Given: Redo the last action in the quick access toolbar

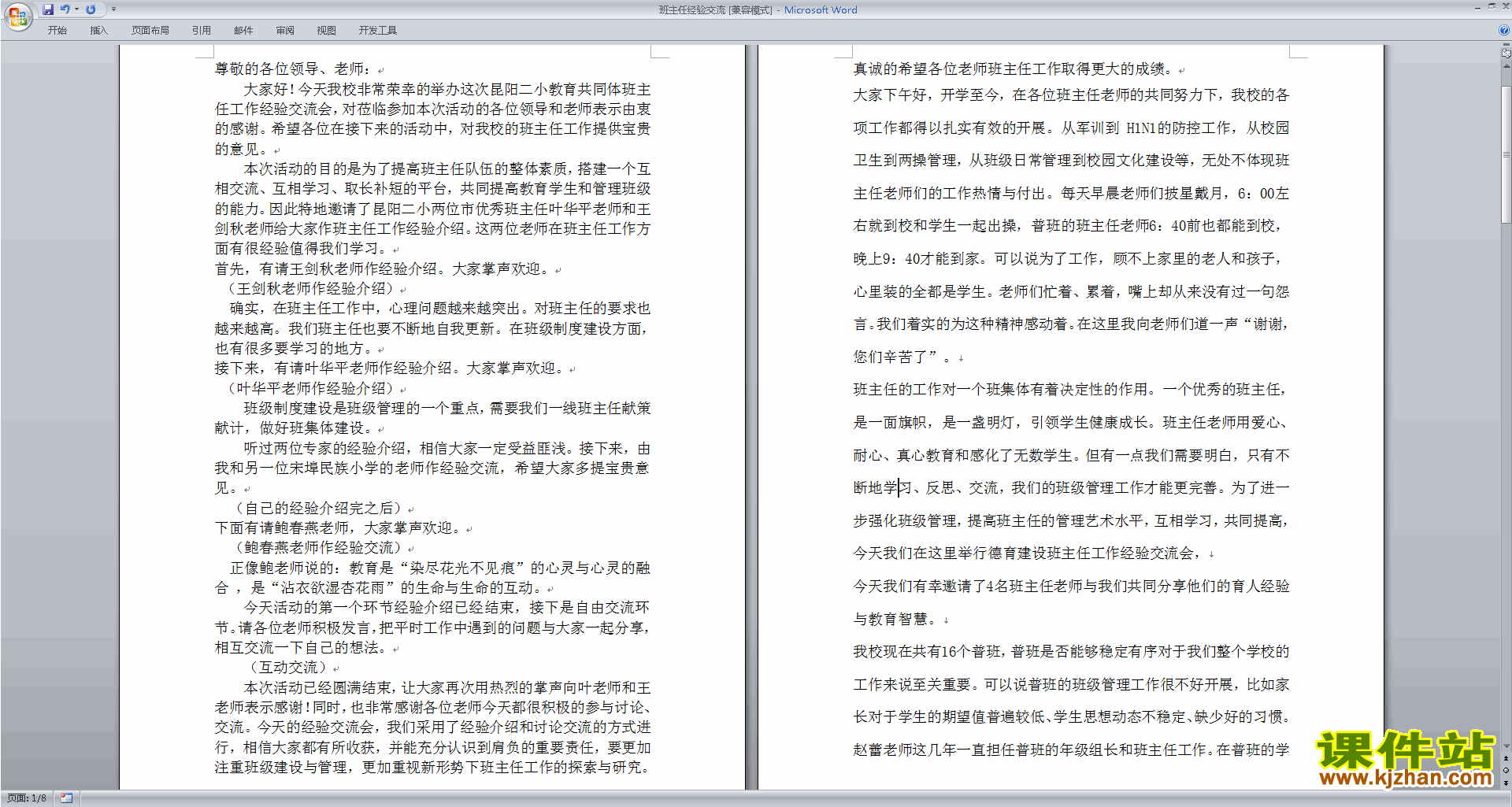Looking at the screenshot, I should coord(91,9).
